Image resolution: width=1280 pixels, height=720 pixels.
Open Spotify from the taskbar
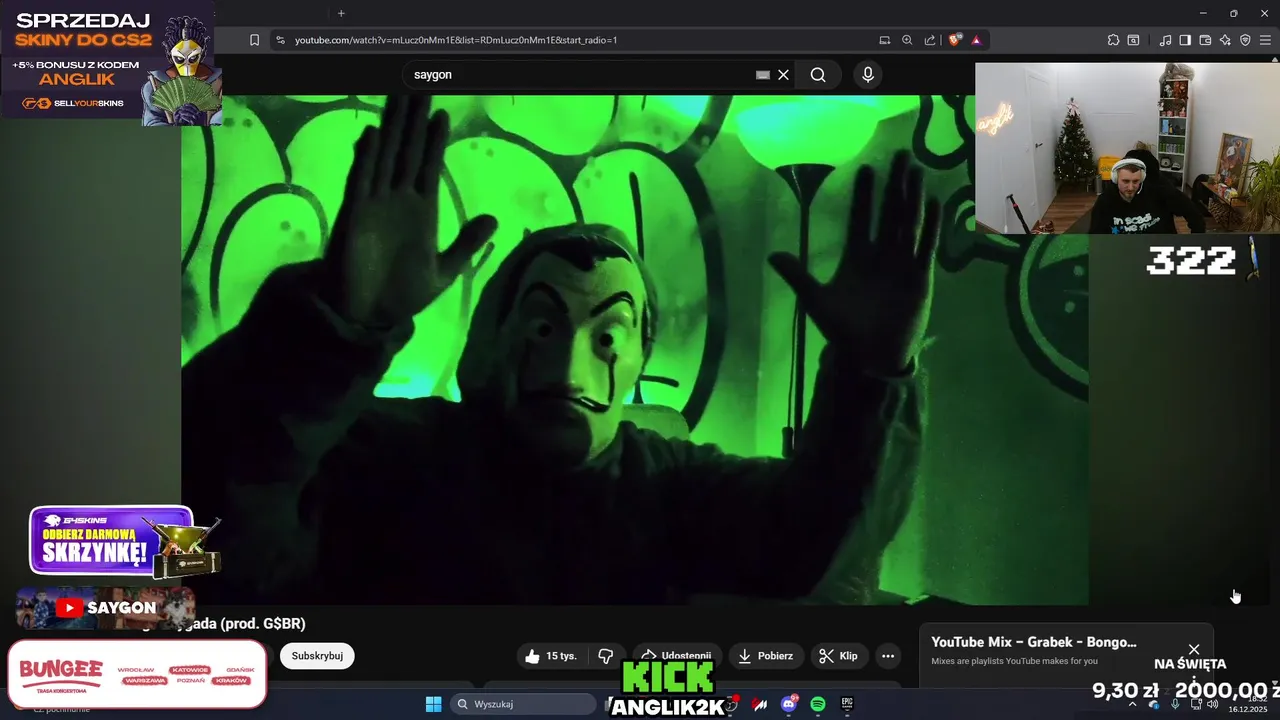817,704
